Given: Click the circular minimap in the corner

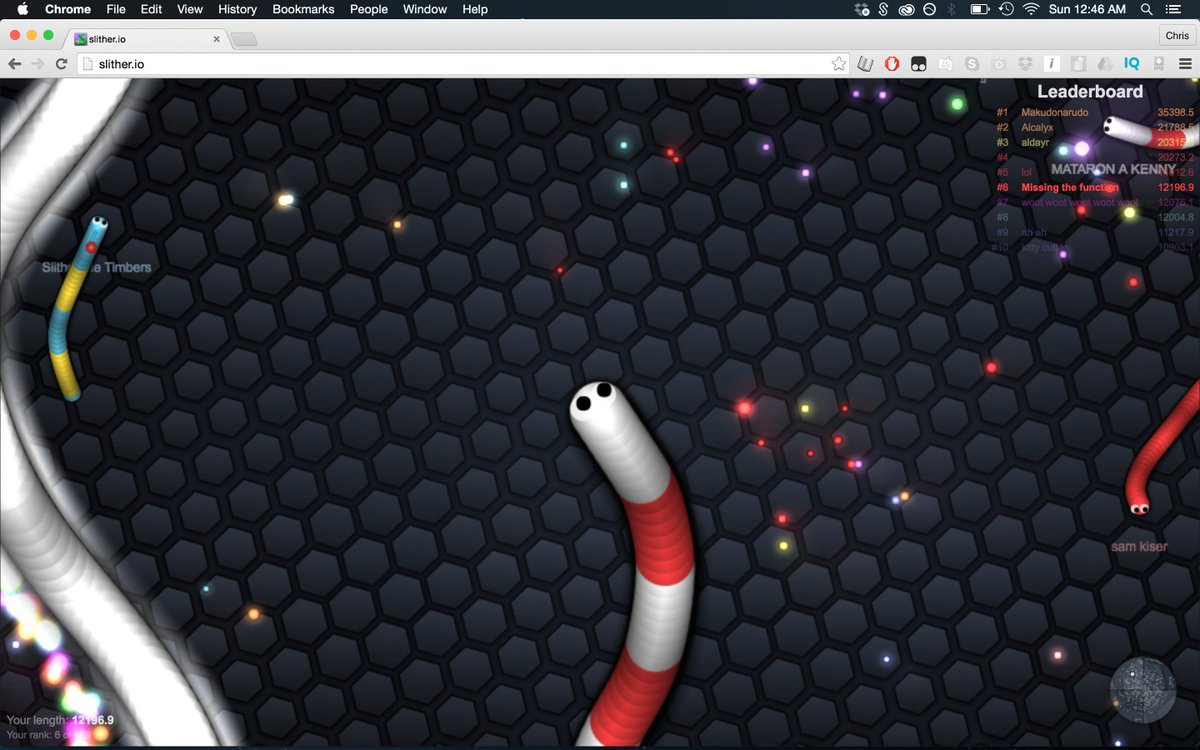Looking at the screenshot, I should [x=1142, y=689].
